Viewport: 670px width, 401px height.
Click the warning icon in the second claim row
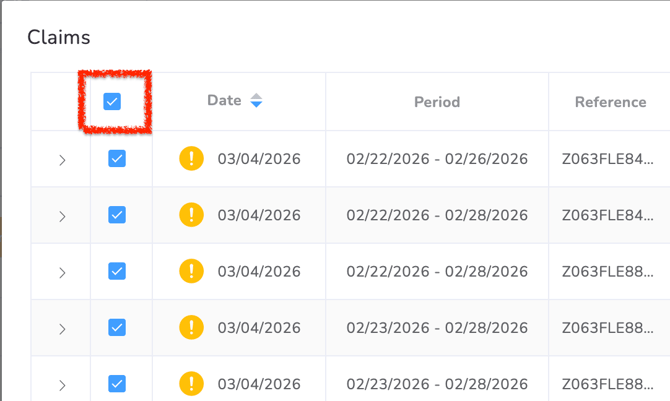click(191, 215)
